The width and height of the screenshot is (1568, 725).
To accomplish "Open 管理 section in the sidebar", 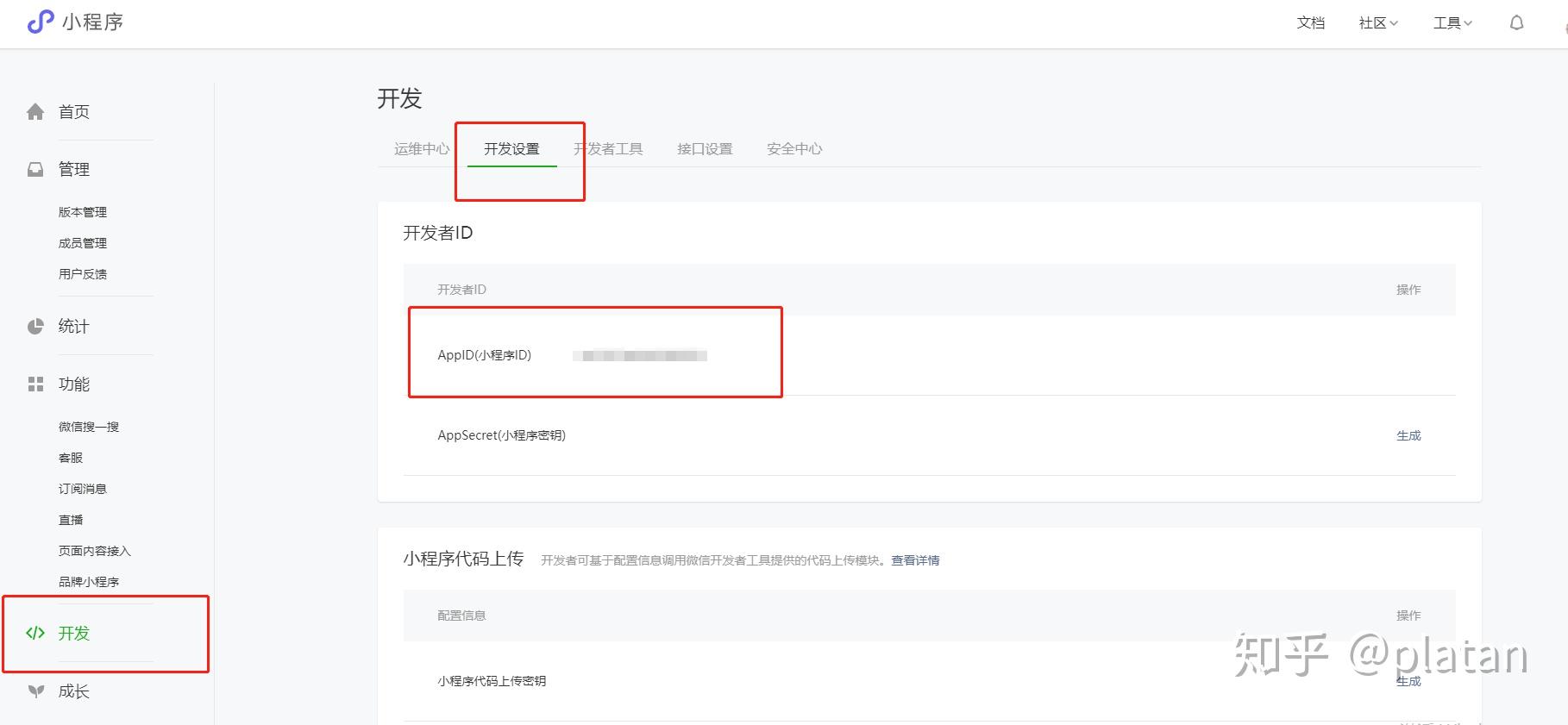I will pyautogui.click(x=74, y=170).
